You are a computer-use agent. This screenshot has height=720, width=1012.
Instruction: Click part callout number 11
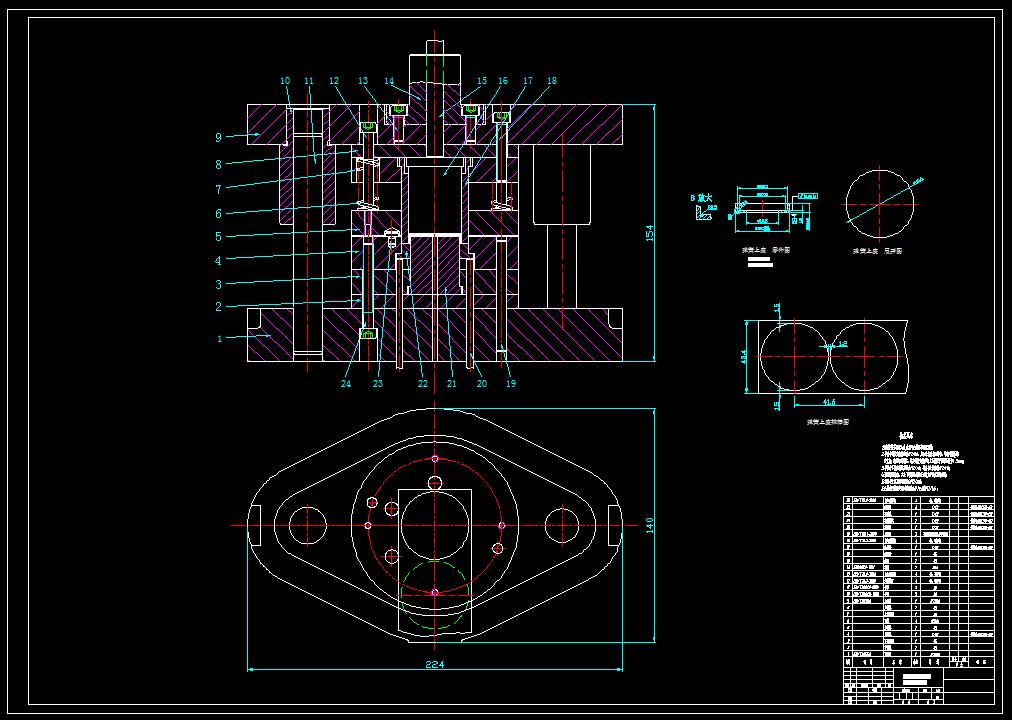[x=309, y=81]
